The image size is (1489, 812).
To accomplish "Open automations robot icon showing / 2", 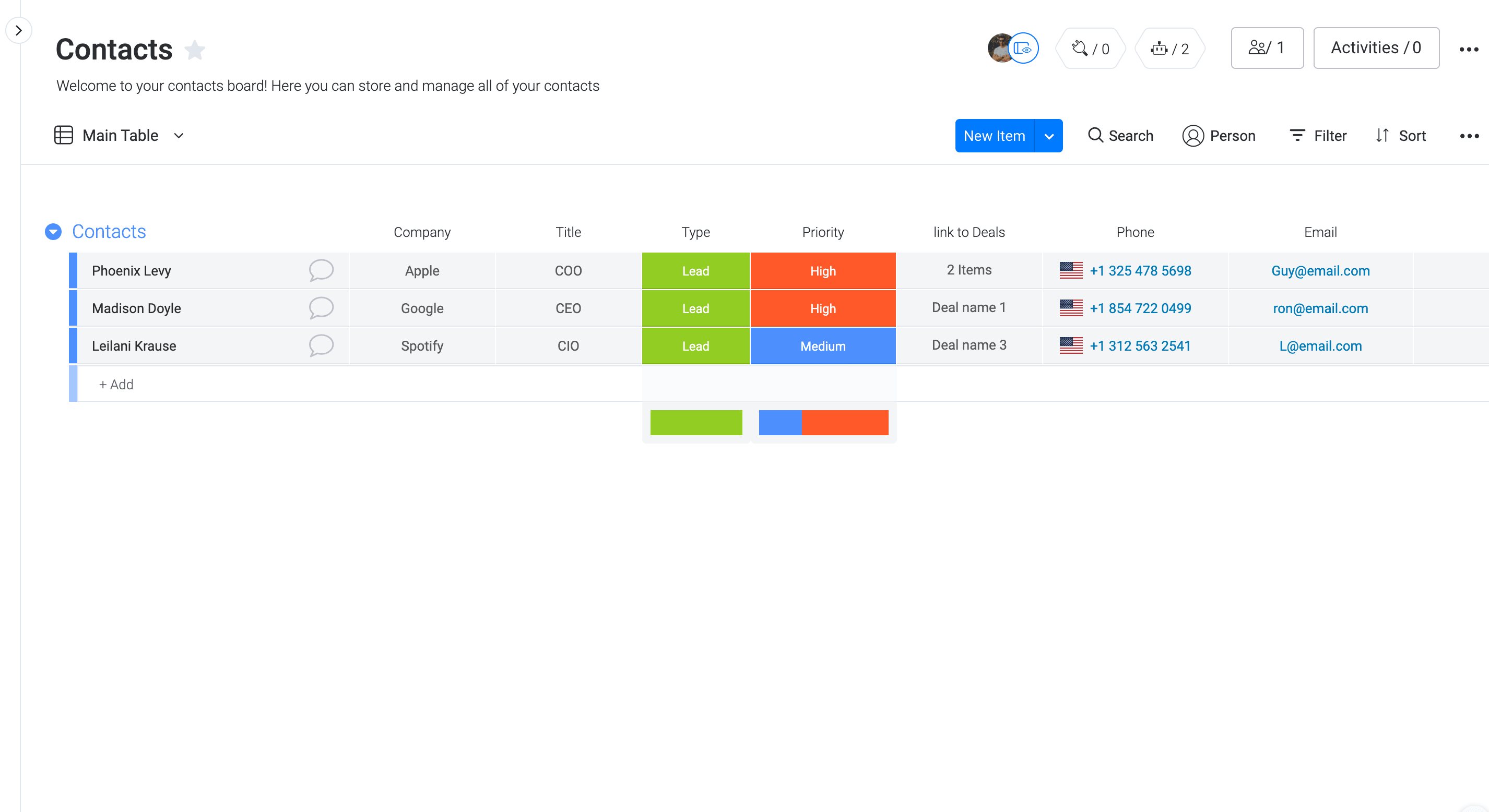I will point(1170,49).
